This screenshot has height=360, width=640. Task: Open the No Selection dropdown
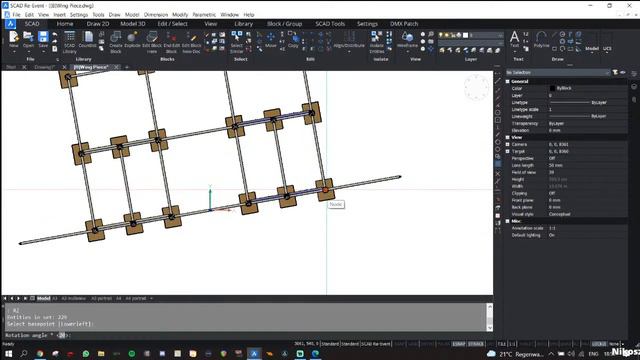coord(558,73)
